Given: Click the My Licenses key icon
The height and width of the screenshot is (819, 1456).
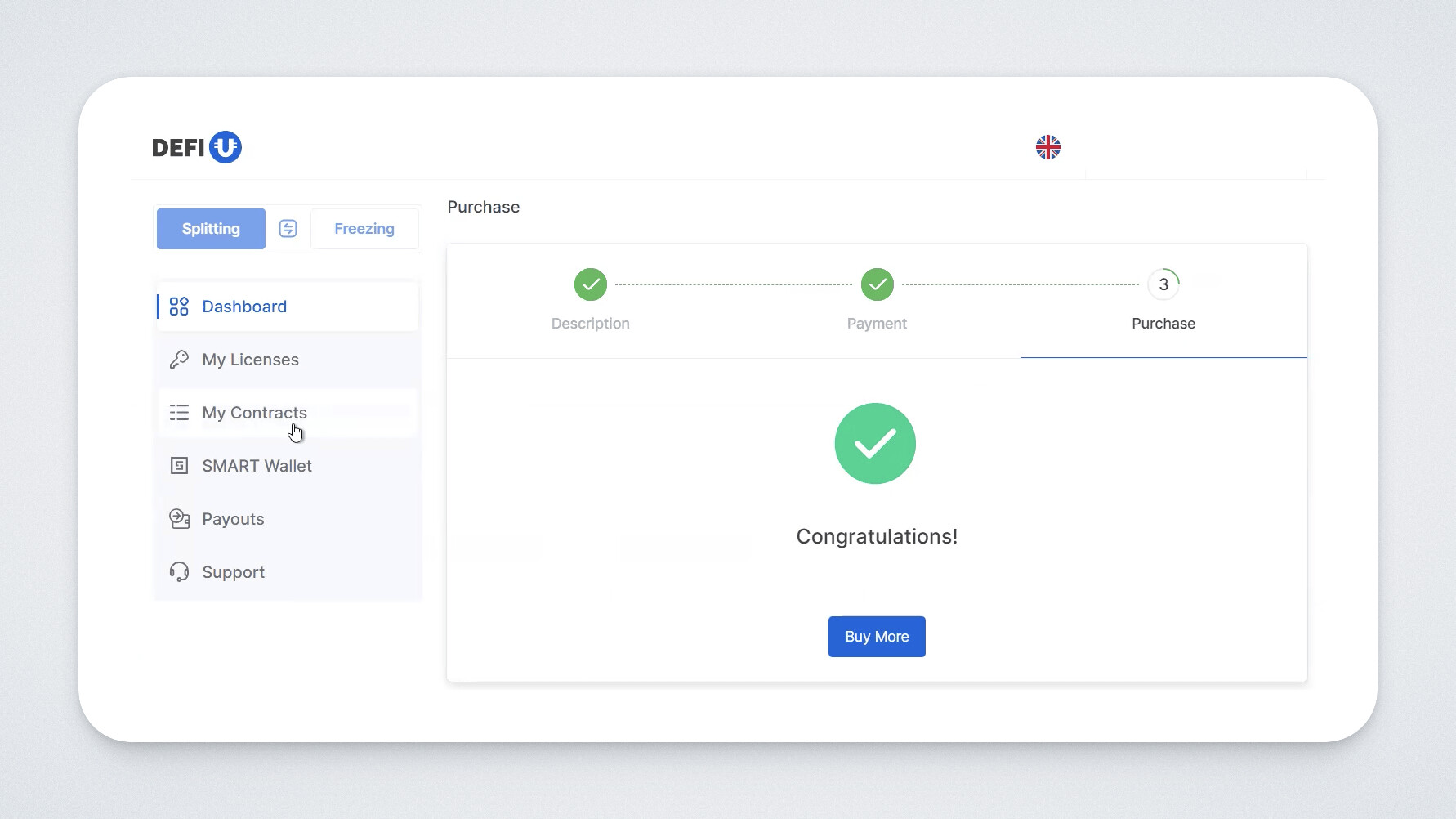Looking at the screenshot, I should (179, 360).
